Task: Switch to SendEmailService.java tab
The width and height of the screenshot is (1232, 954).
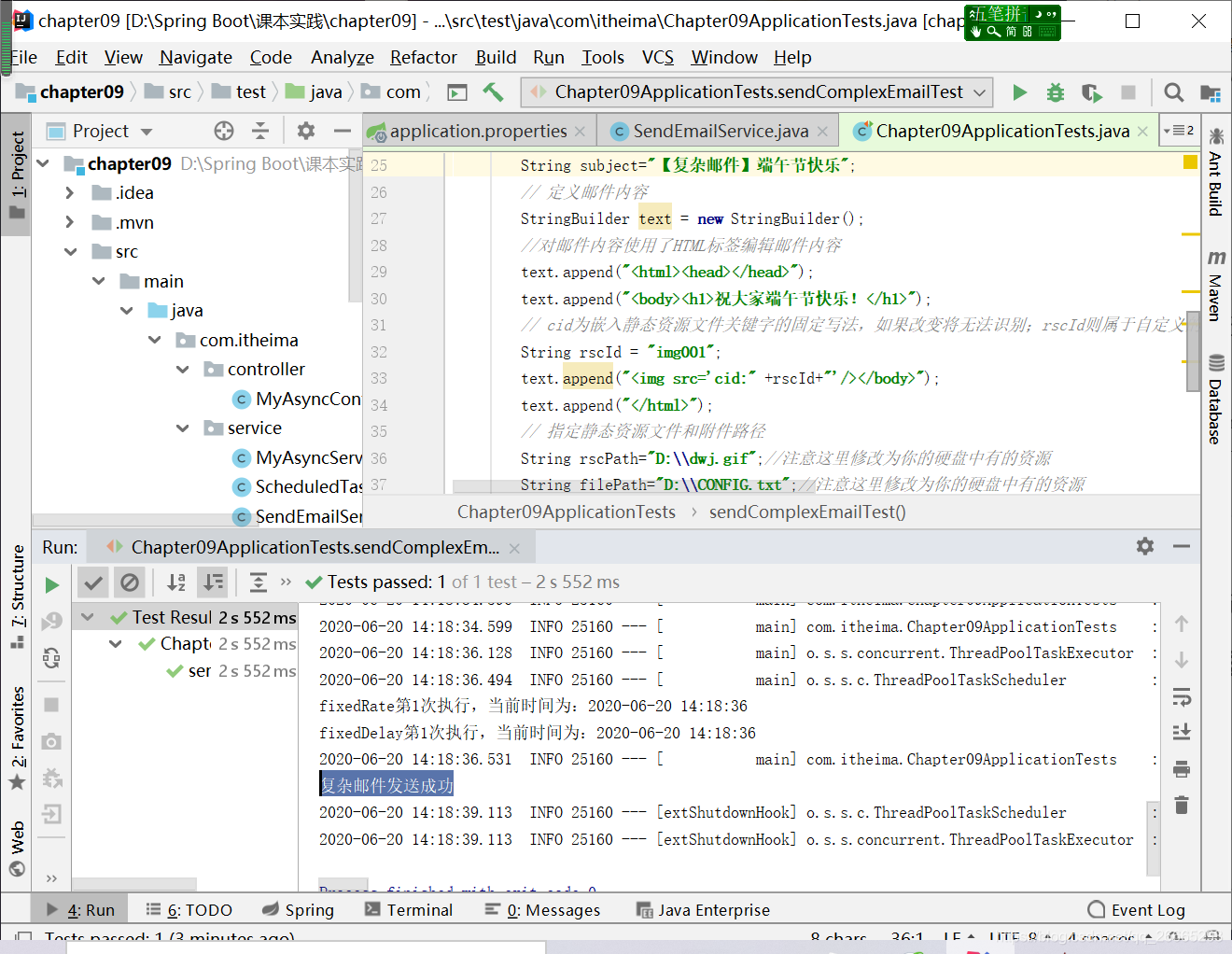Action: coord(720,132)
